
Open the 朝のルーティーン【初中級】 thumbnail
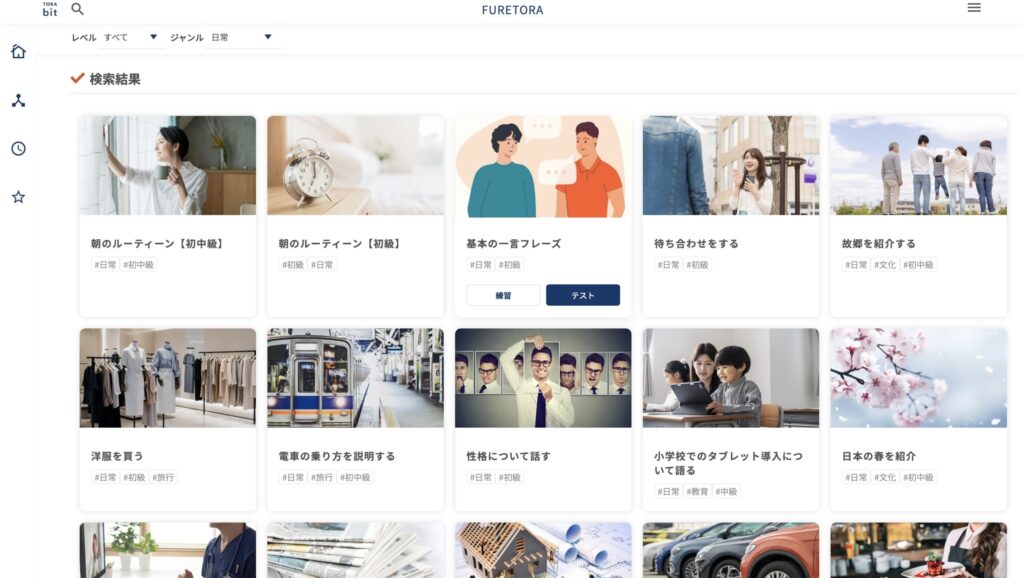(x=168, y=166)
